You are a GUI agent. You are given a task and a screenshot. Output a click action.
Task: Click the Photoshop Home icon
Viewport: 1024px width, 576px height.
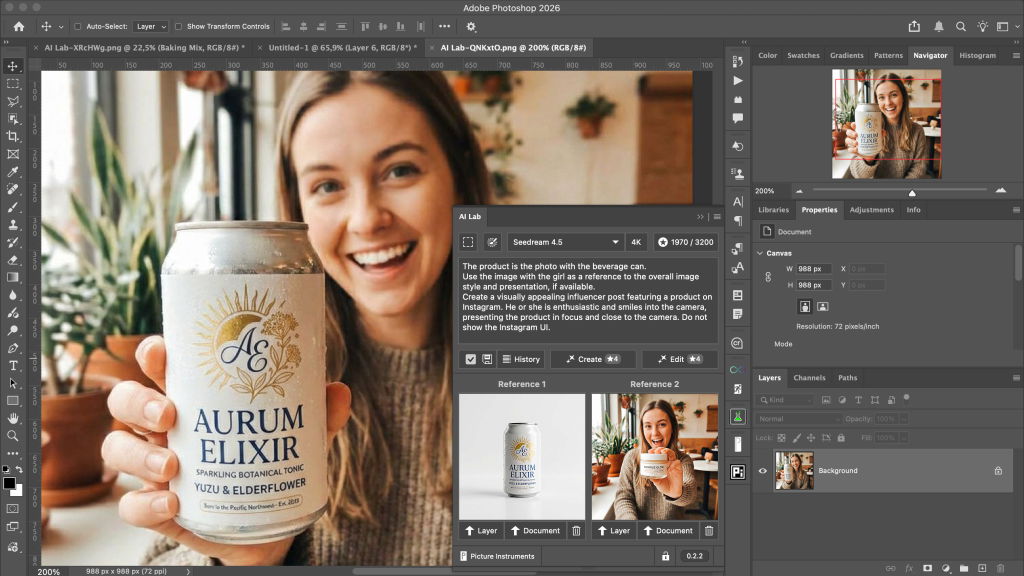point(18,26)
